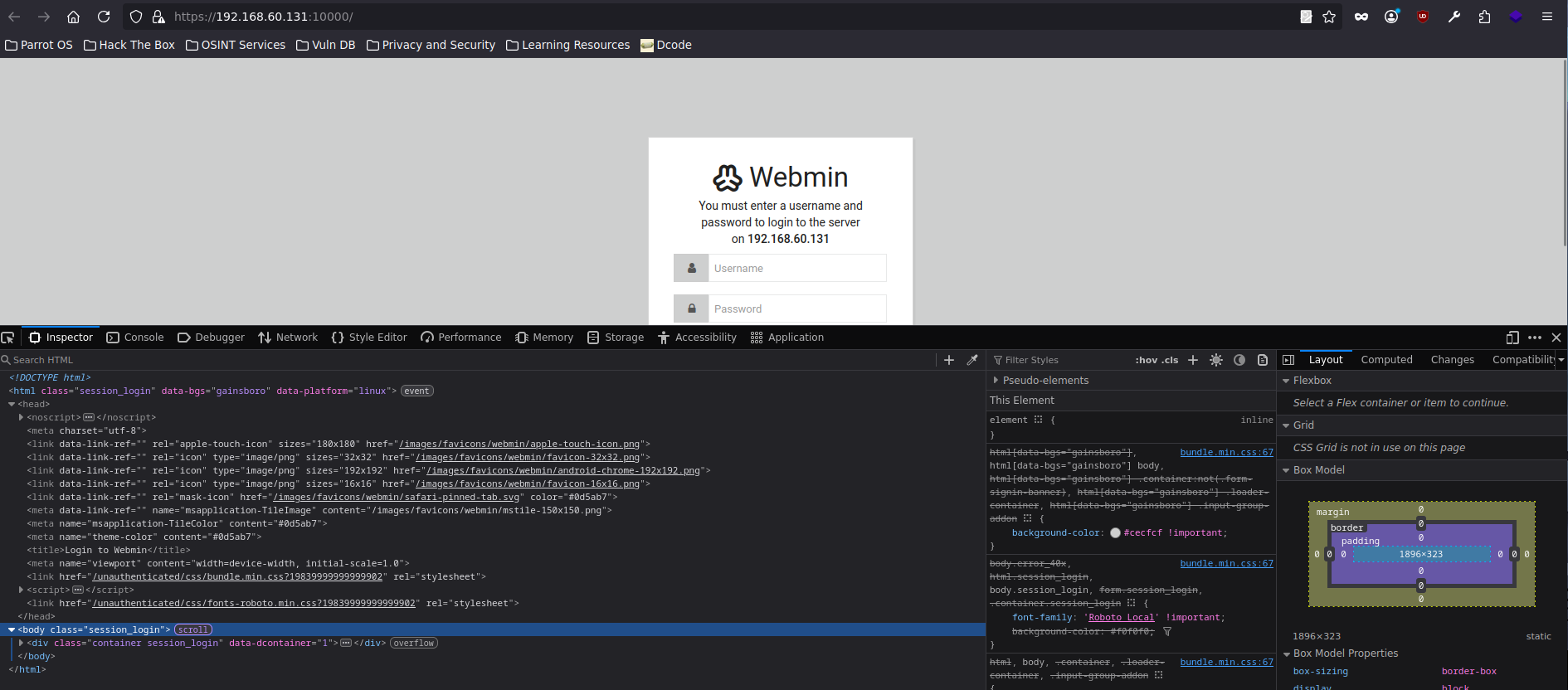Click filter icon beside overridden background-color
The width and height of the screenshot is (1568, 690).
tap(1167, 632)
